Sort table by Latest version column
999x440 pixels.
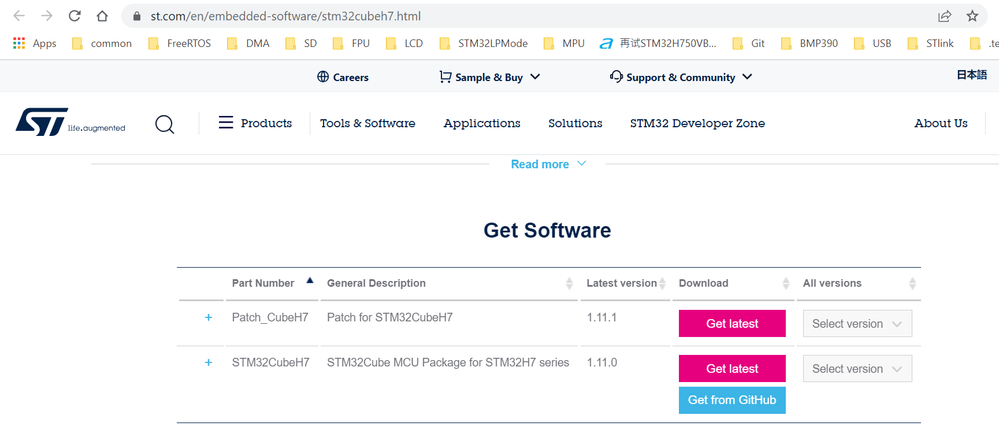coord(626,283)
